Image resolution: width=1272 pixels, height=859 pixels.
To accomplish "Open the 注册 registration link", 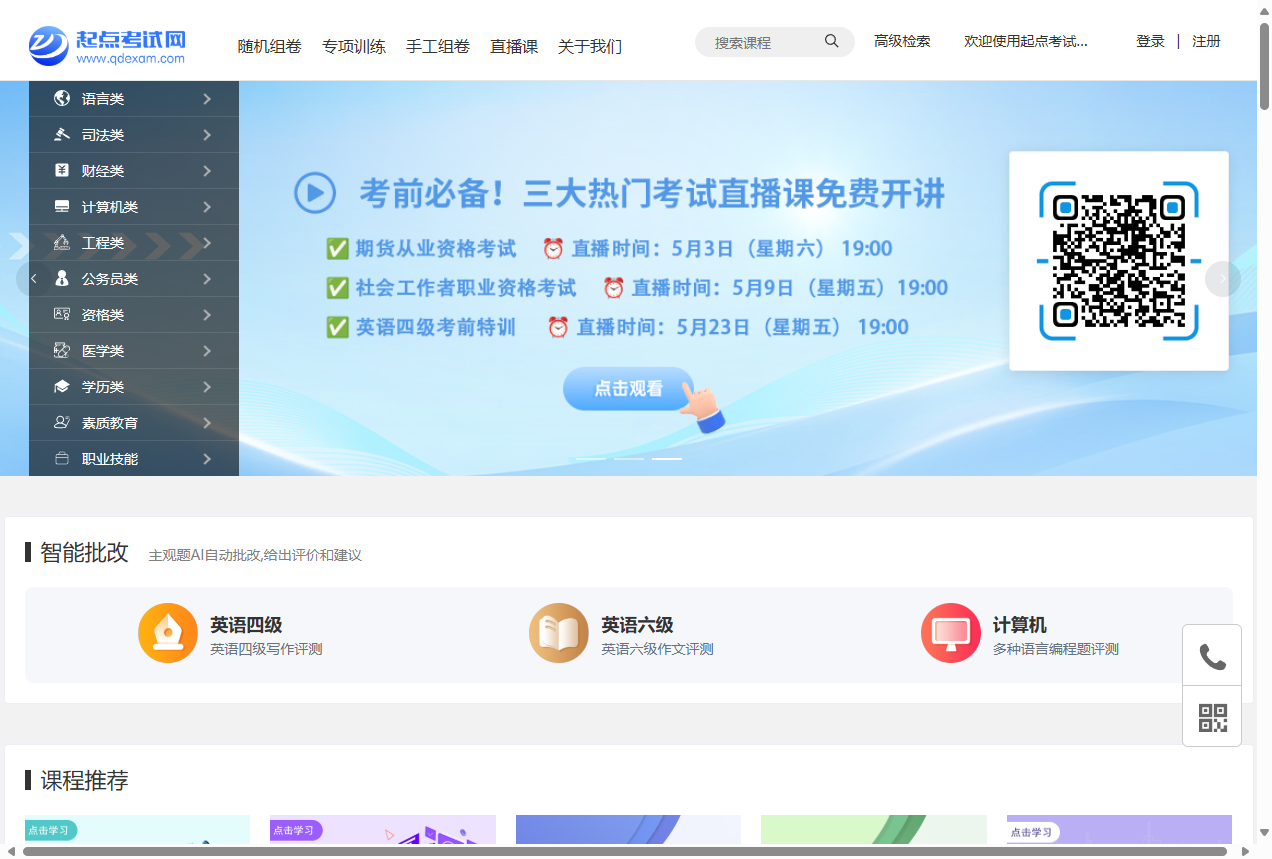I will click(x=1207, y=42).
